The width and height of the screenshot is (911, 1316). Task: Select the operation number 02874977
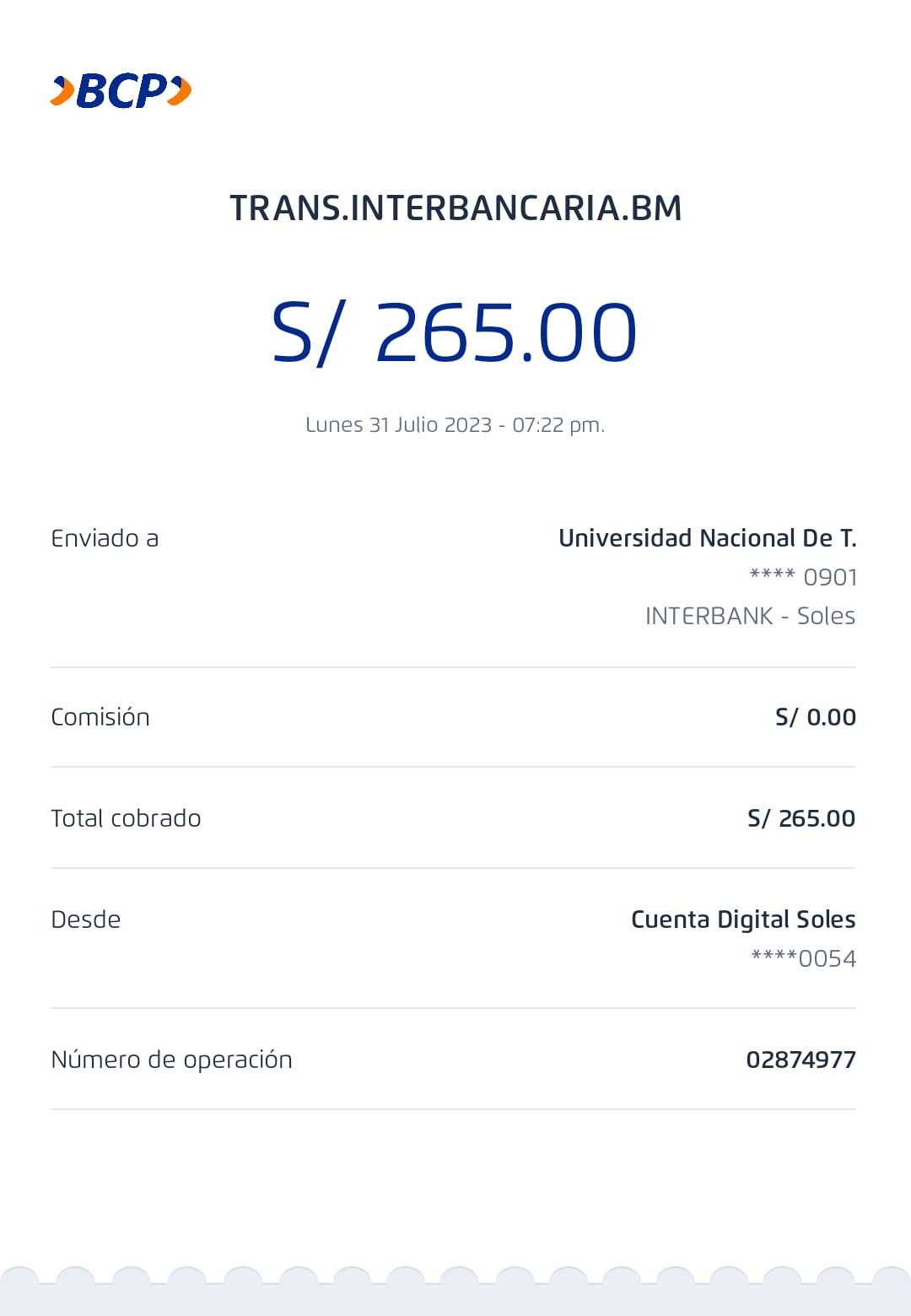coord(800,1060)
